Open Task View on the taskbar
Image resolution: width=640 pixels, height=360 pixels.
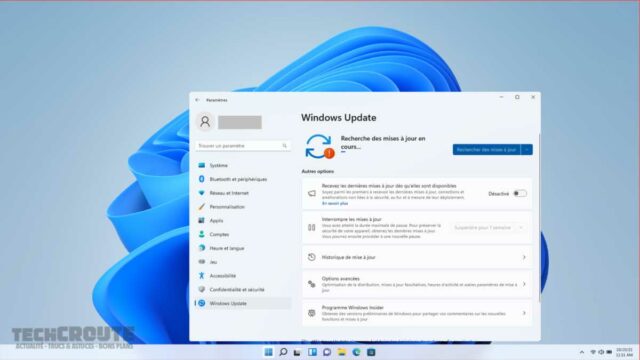tap(297, 352)
